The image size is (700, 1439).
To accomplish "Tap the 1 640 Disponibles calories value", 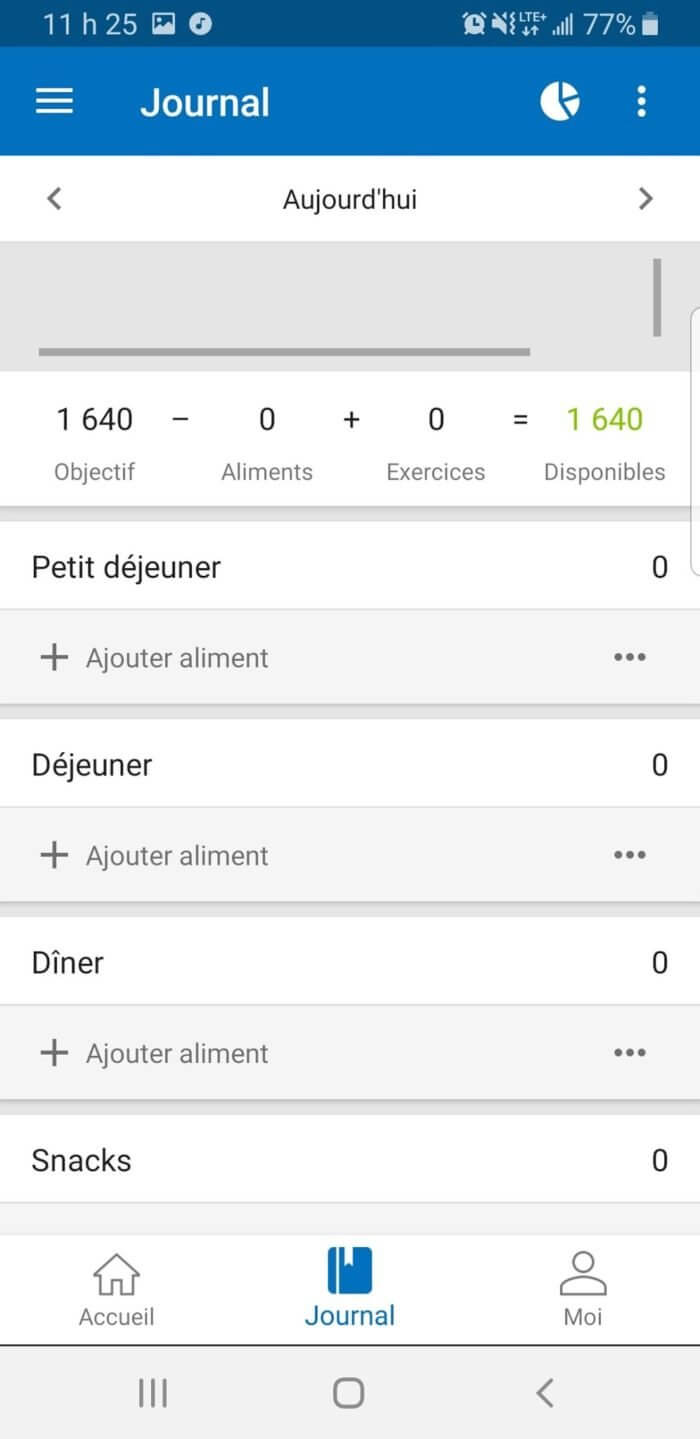I will [604, 420].
